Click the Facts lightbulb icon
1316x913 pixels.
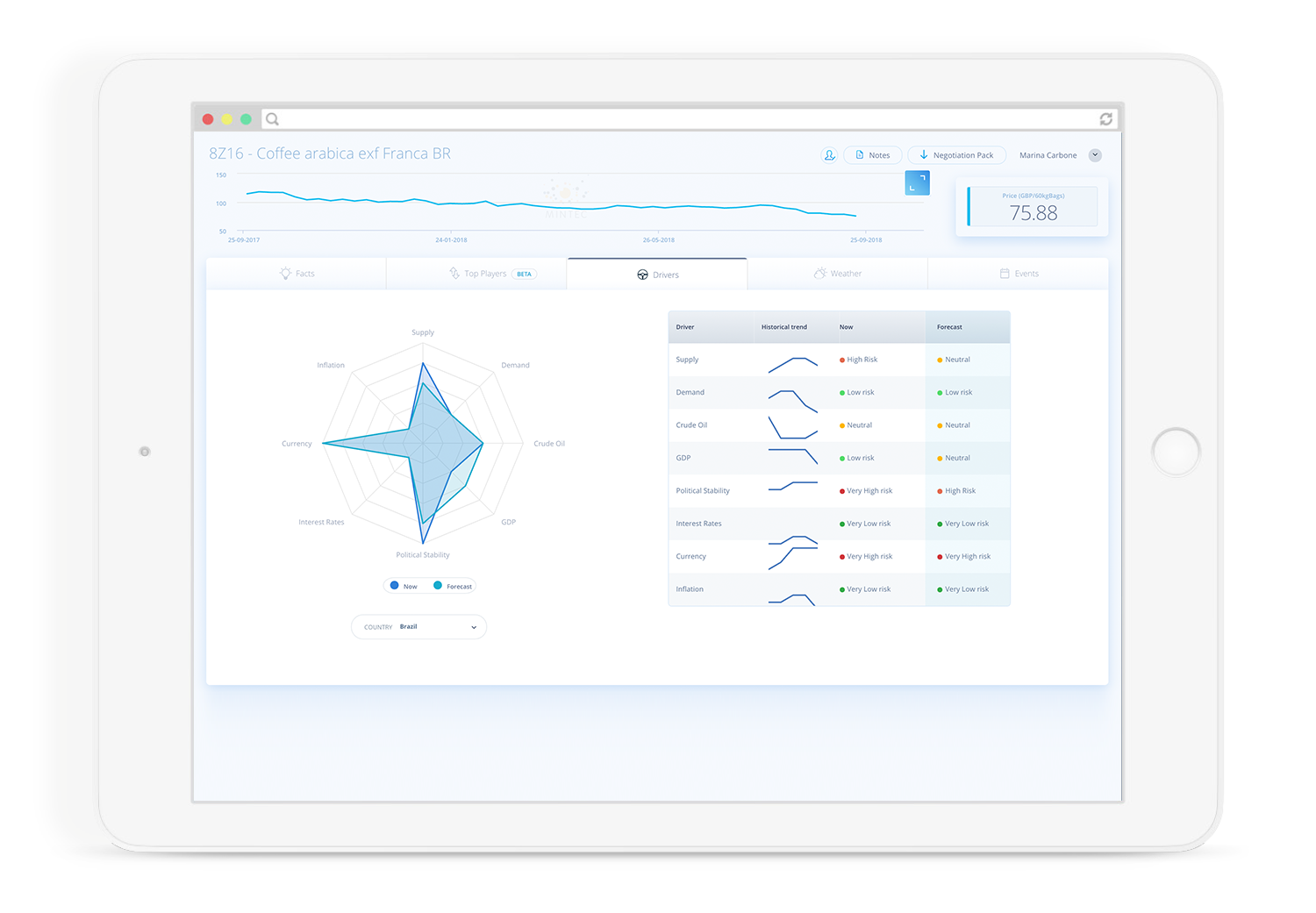(x=283, y=273)
